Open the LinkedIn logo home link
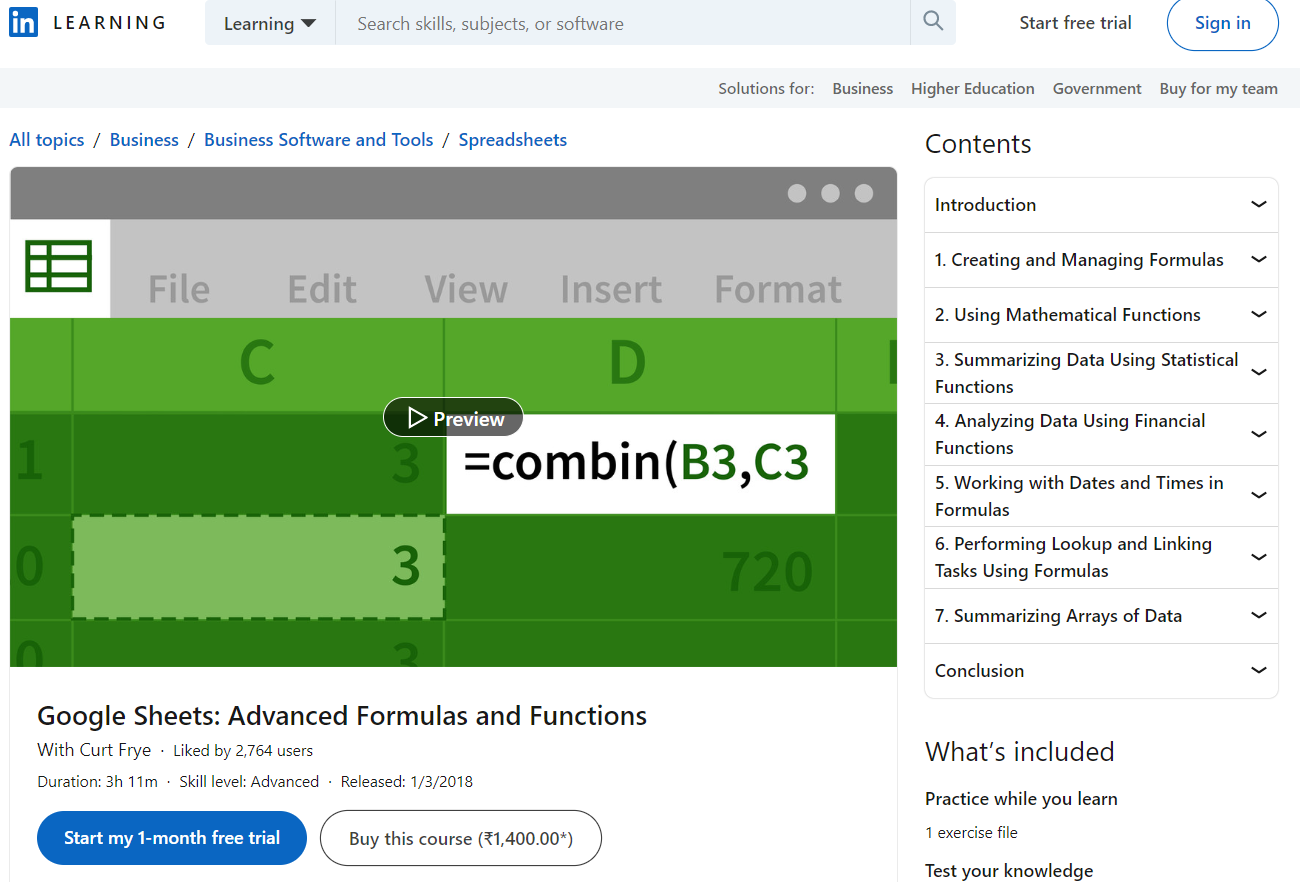Image resolution: width=1300 pixels, height=882 pixels. [x=87, y=22]
